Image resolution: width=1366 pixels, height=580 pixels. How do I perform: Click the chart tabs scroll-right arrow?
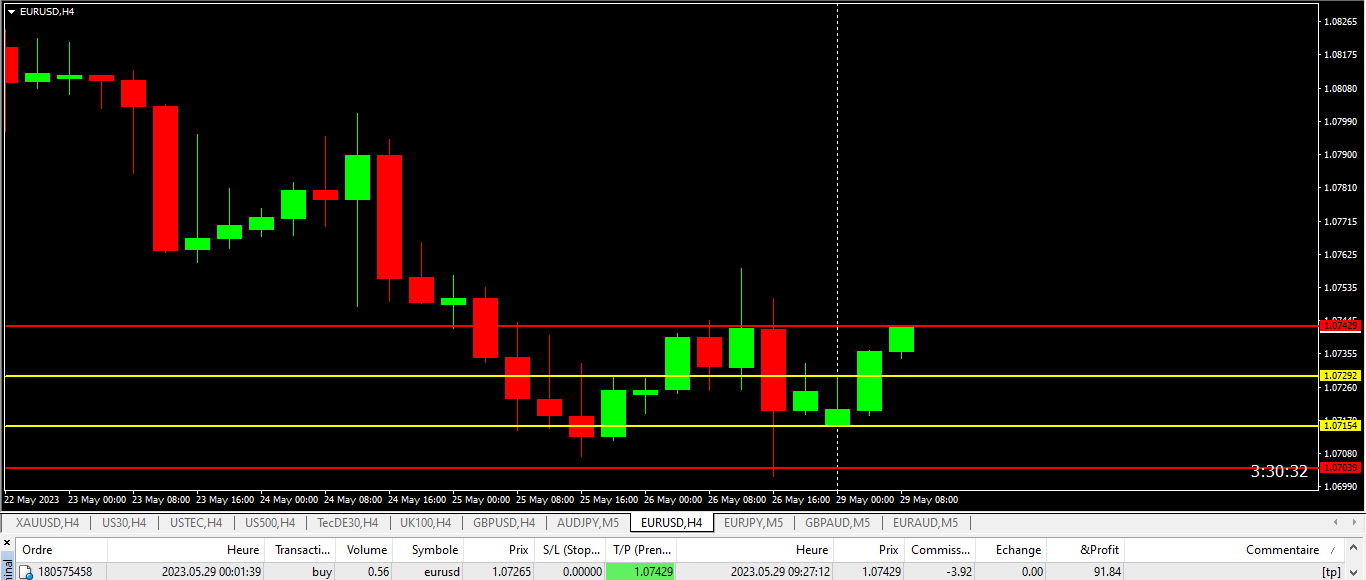tap(1354, 522)
